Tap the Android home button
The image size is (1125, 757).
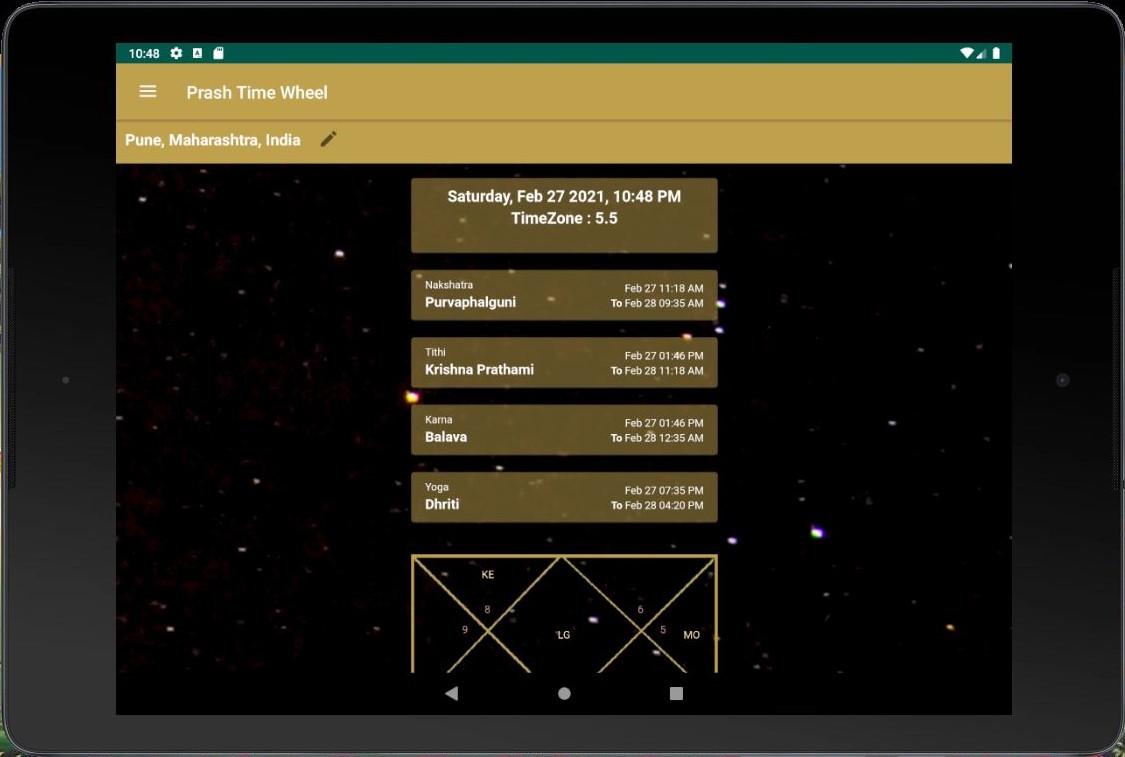click(x=564, y=693)
